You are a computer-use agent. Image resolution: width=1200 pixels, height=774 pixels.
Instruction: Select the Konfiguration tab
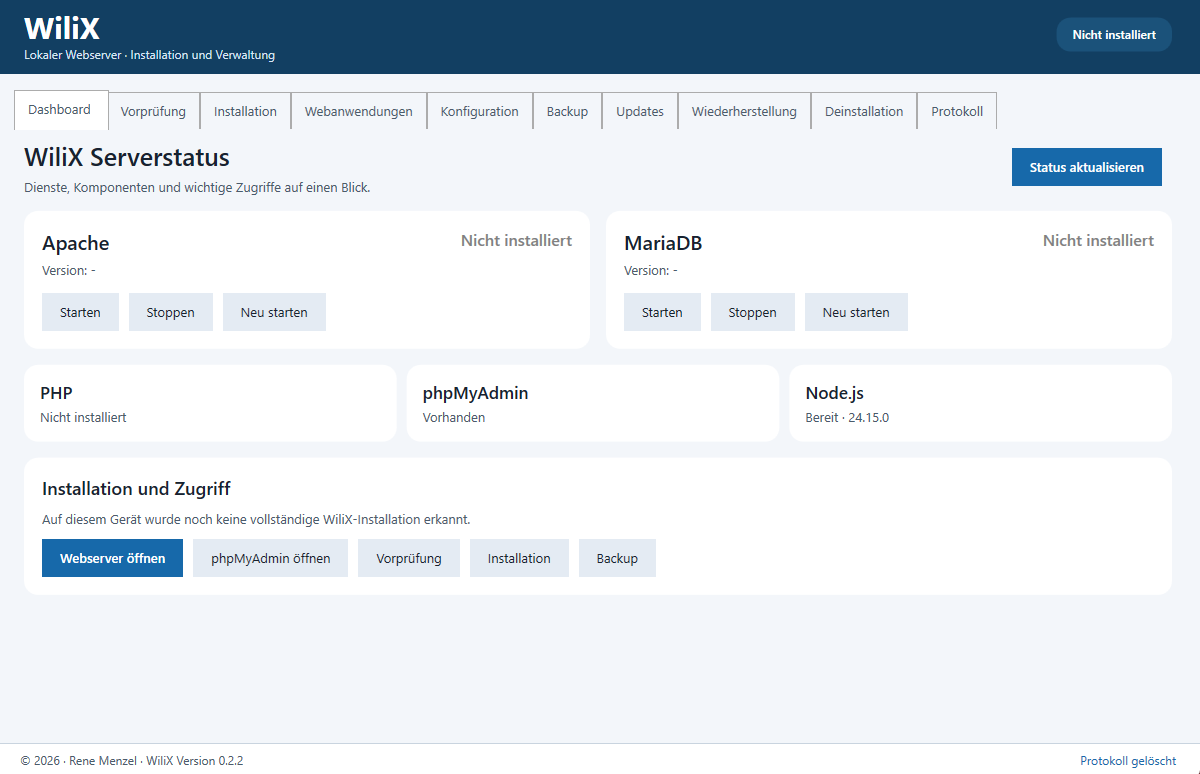point(480,111)
